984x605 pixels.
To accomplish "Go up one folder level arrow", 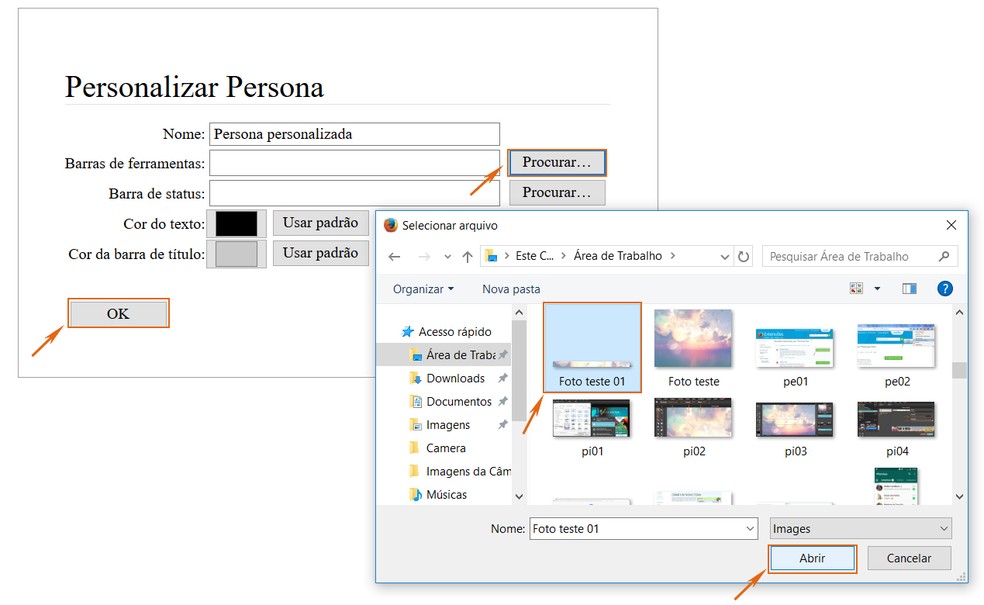I will click(467, 256).
